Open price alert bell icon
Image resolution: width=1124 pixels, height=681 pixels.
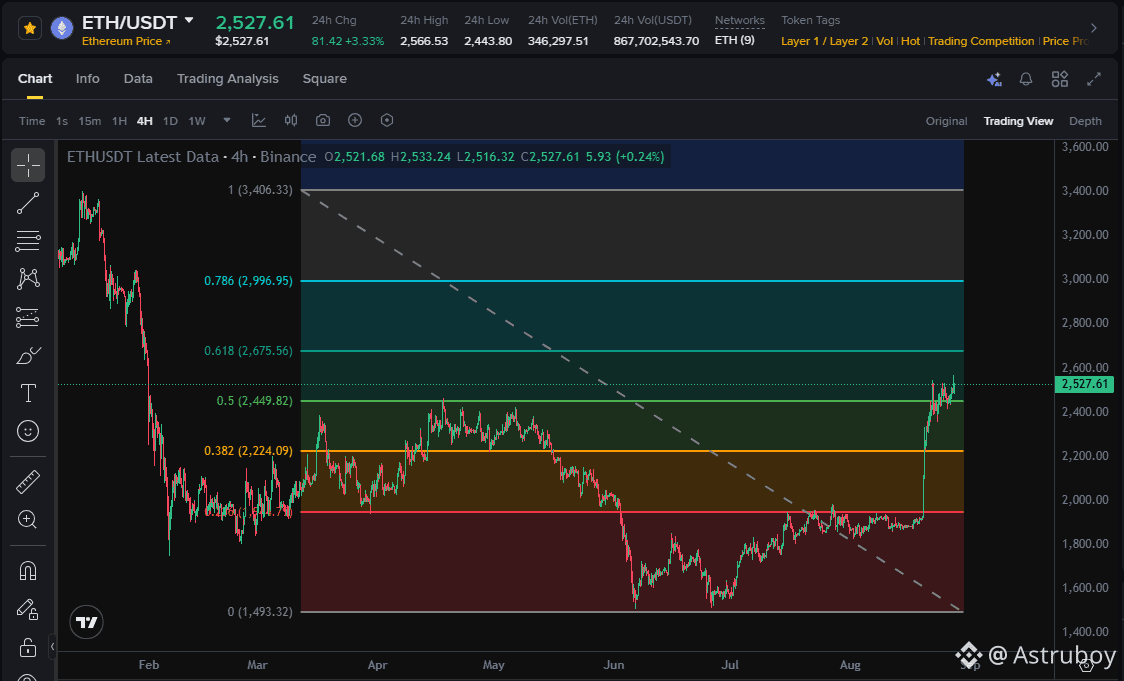pos(1026,80)
